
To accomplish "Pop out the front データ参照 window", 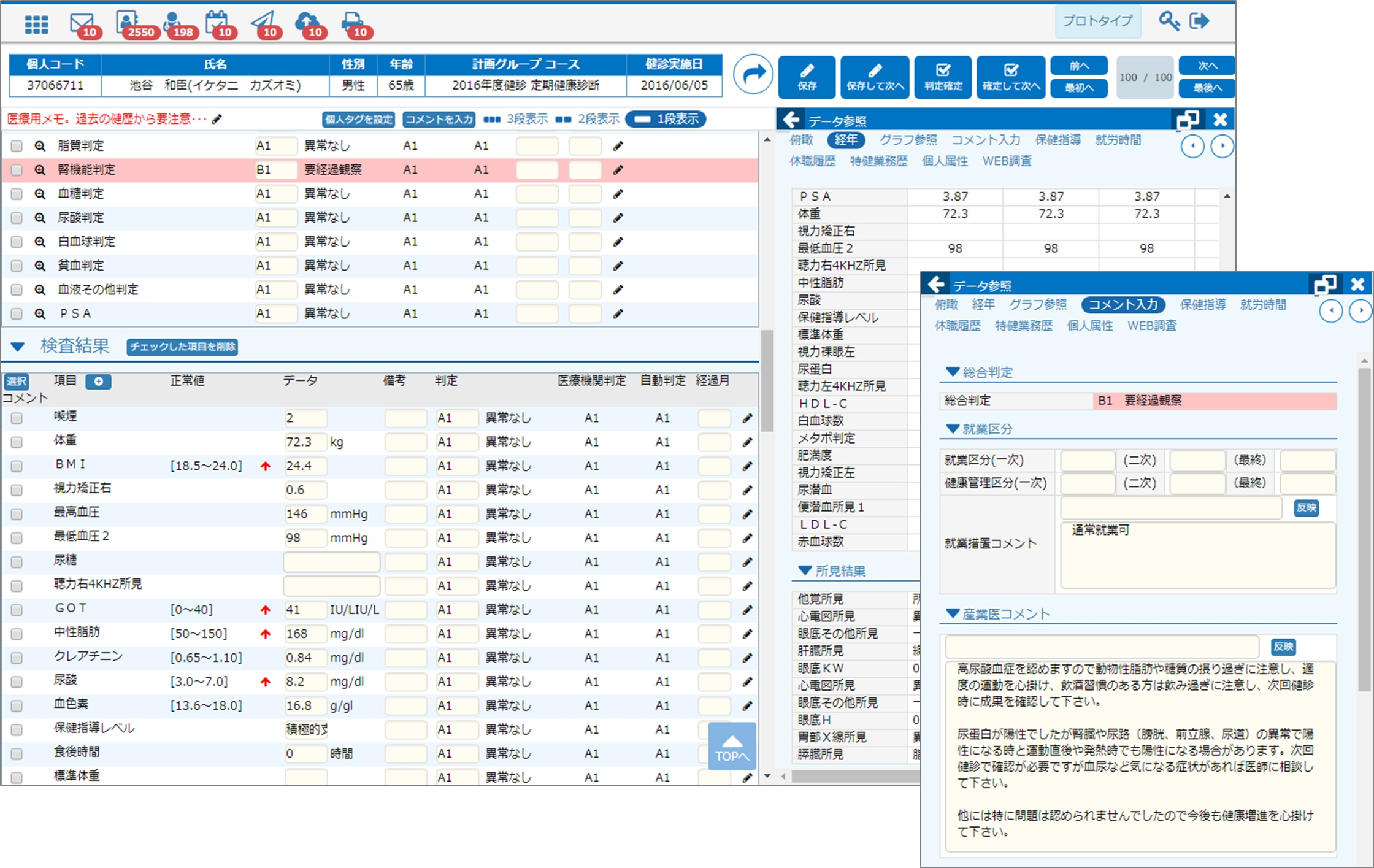I will [x=1325, y=285].
